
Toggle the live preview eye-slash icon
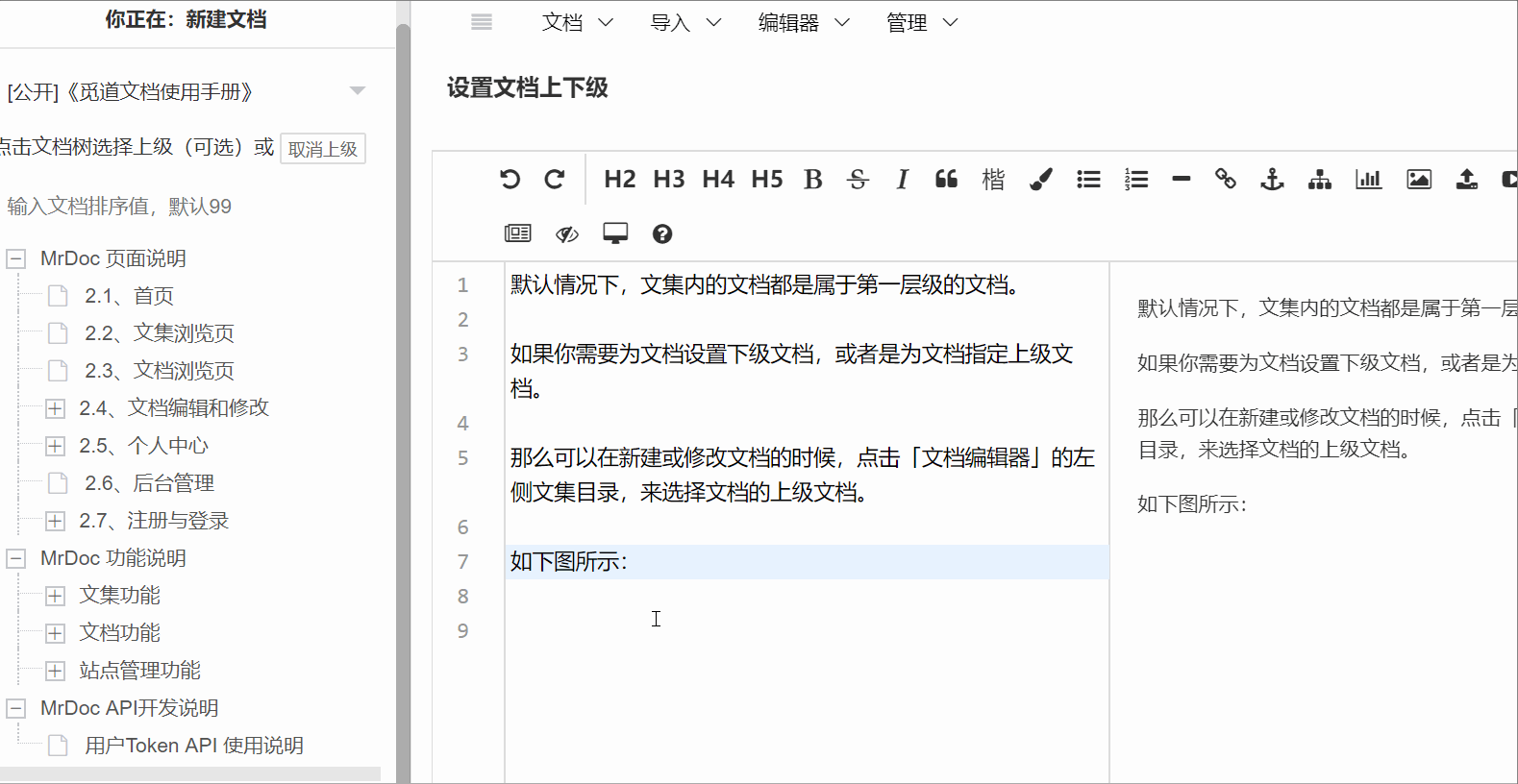(567, 234)
